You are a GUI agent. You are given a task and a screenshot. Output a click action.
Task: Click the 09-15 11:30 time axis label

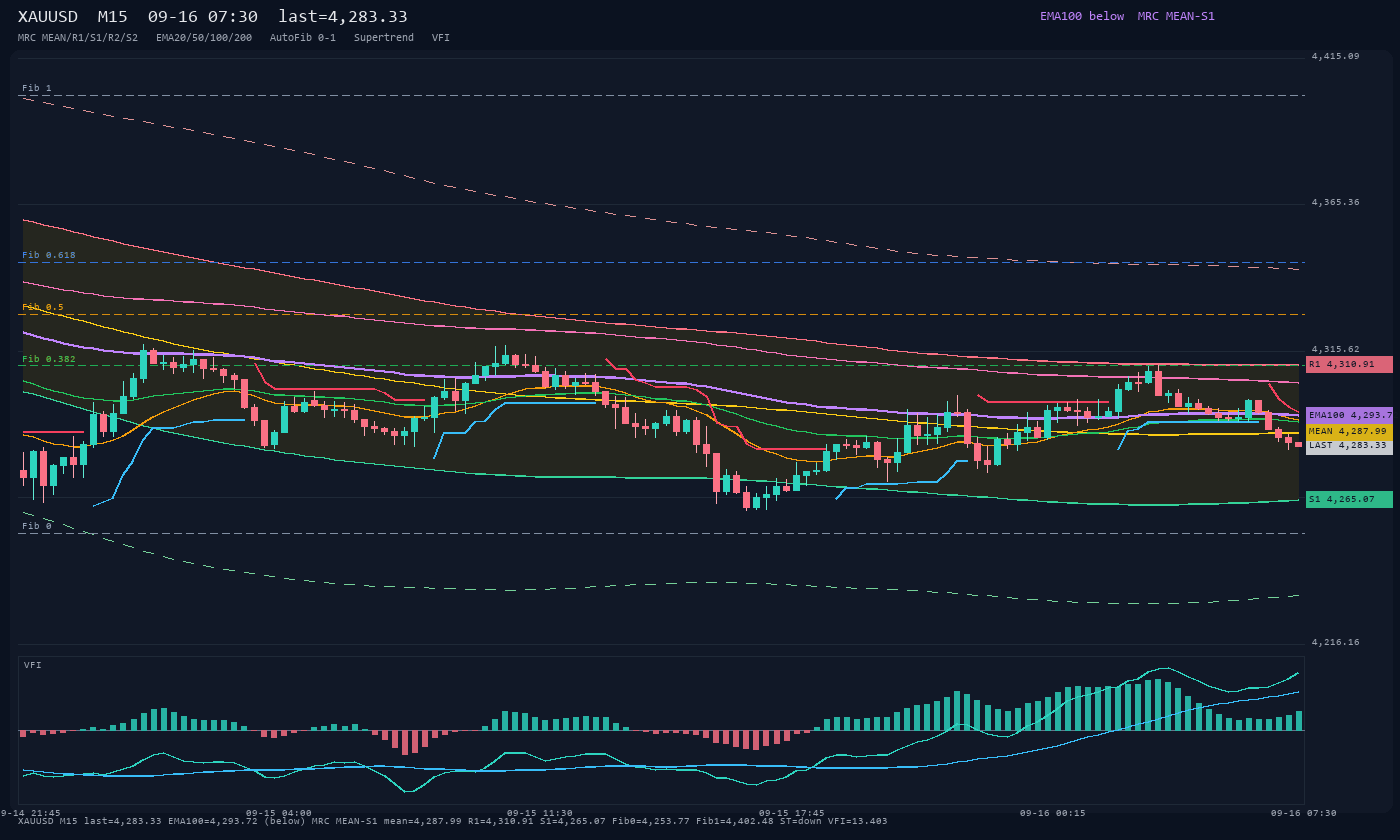[540, 813]
